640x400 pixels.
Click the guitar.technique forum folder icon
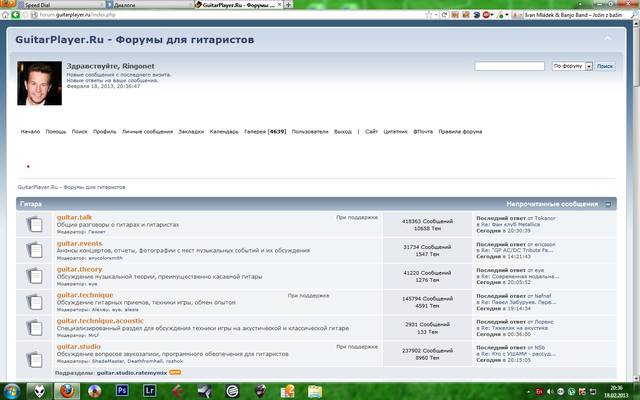pyautogui.click(x=34, y=302)
